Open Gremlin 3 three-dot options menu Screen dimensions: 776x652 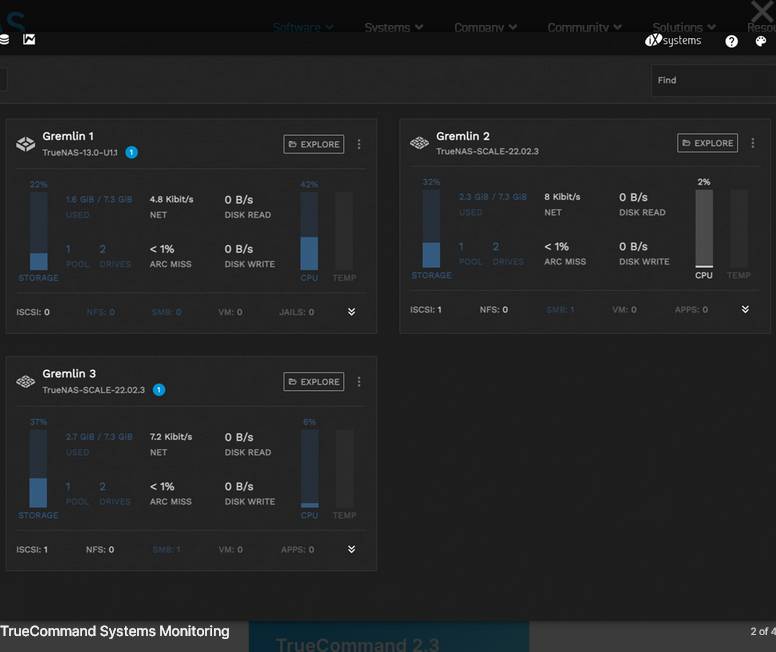click(359, 382)
